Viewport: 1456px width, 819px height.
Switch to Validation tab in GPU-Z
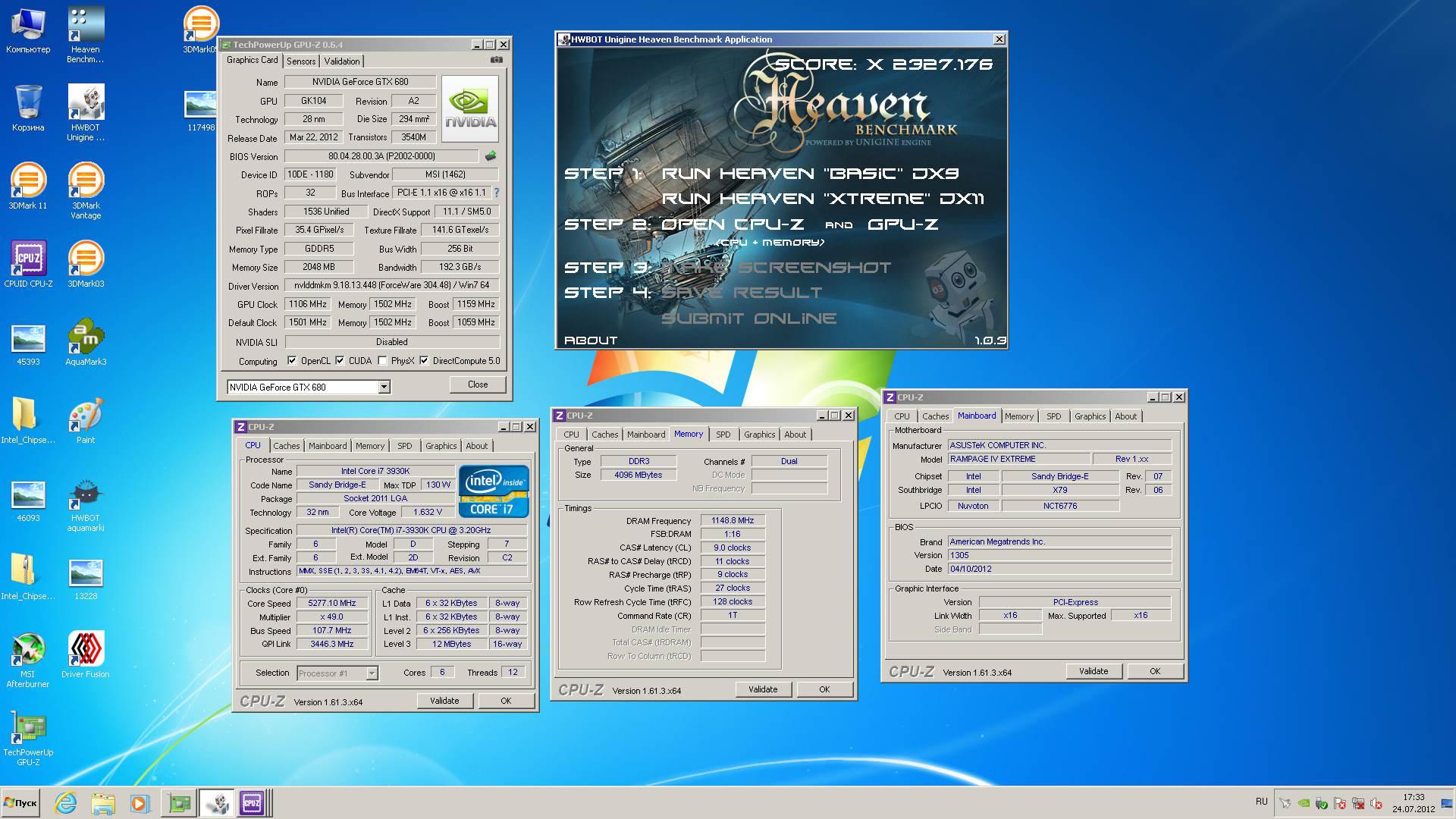(x=342, y=61)
